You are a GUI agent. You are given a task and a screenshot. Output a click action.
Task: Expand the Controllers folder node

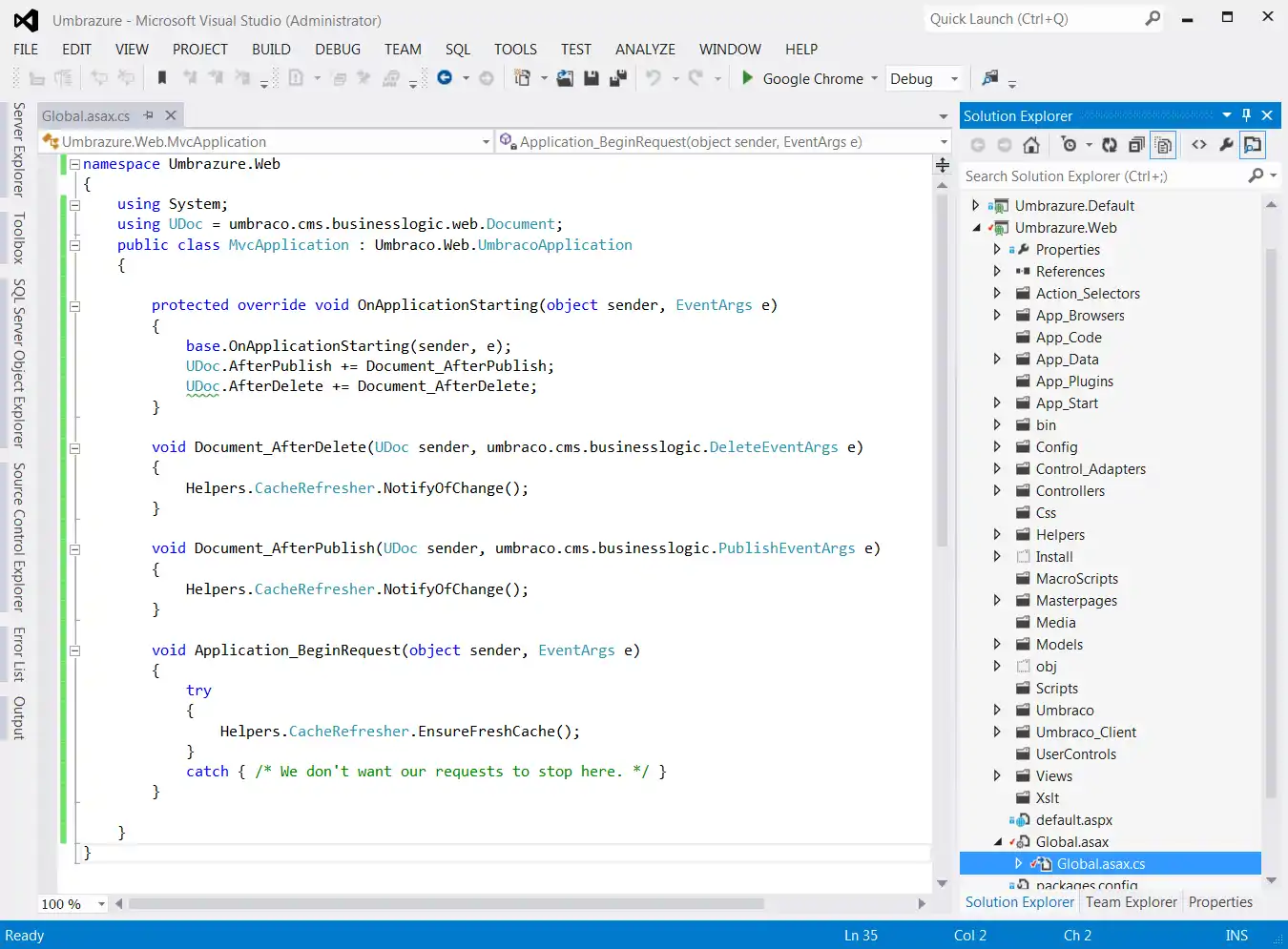997,491
